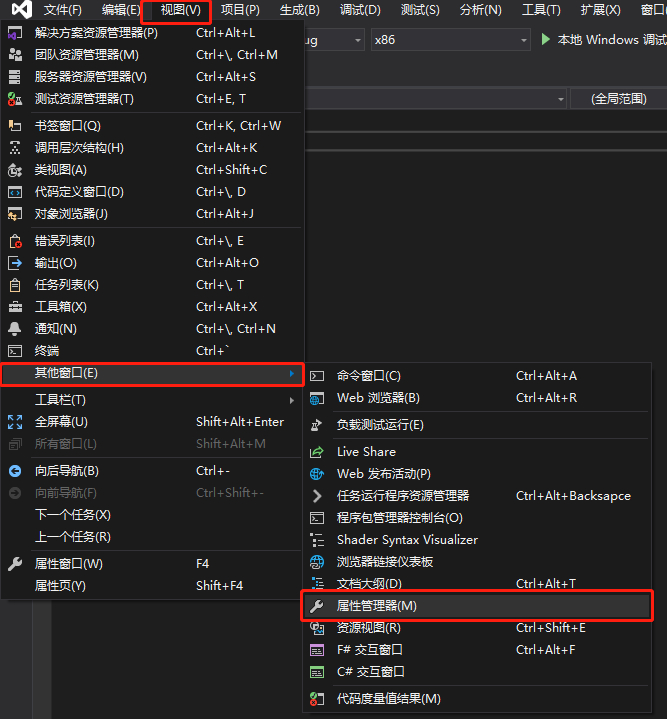Click the 调用层次结构 icon

[x=15, y=148]
